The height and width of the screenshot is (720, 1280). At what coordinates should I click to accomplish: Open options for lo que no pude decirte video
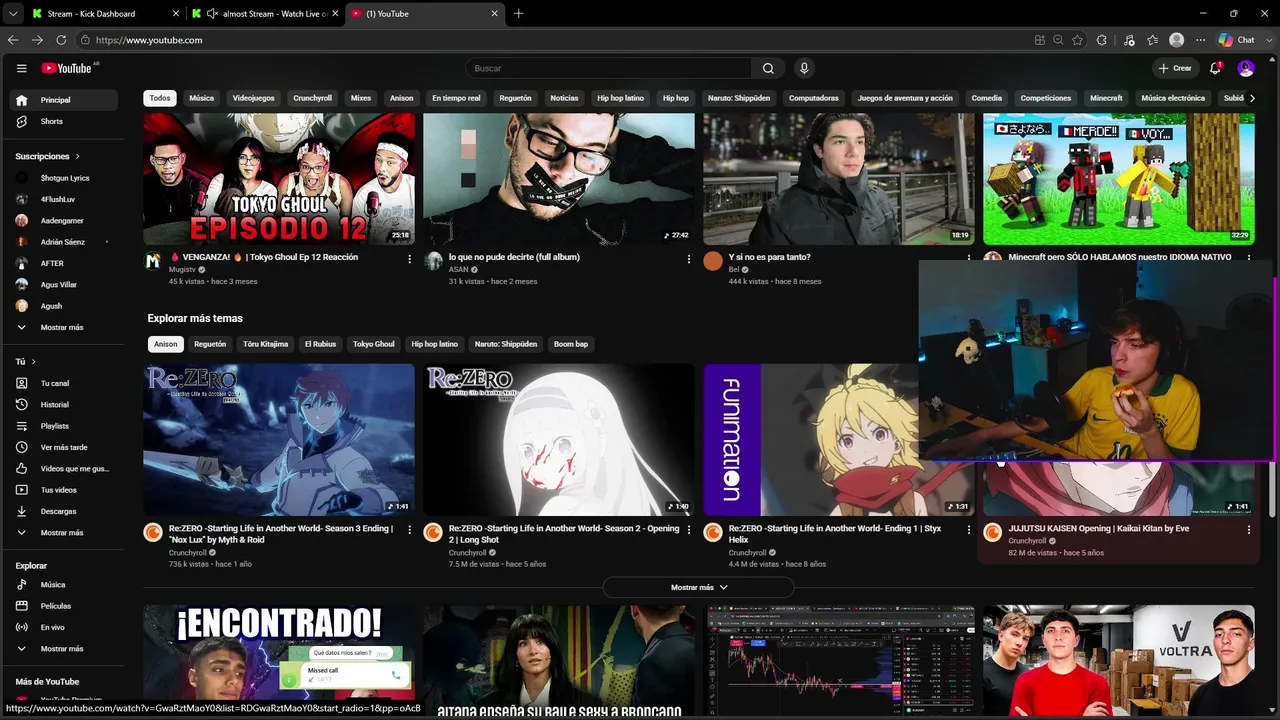pos(688,258)
